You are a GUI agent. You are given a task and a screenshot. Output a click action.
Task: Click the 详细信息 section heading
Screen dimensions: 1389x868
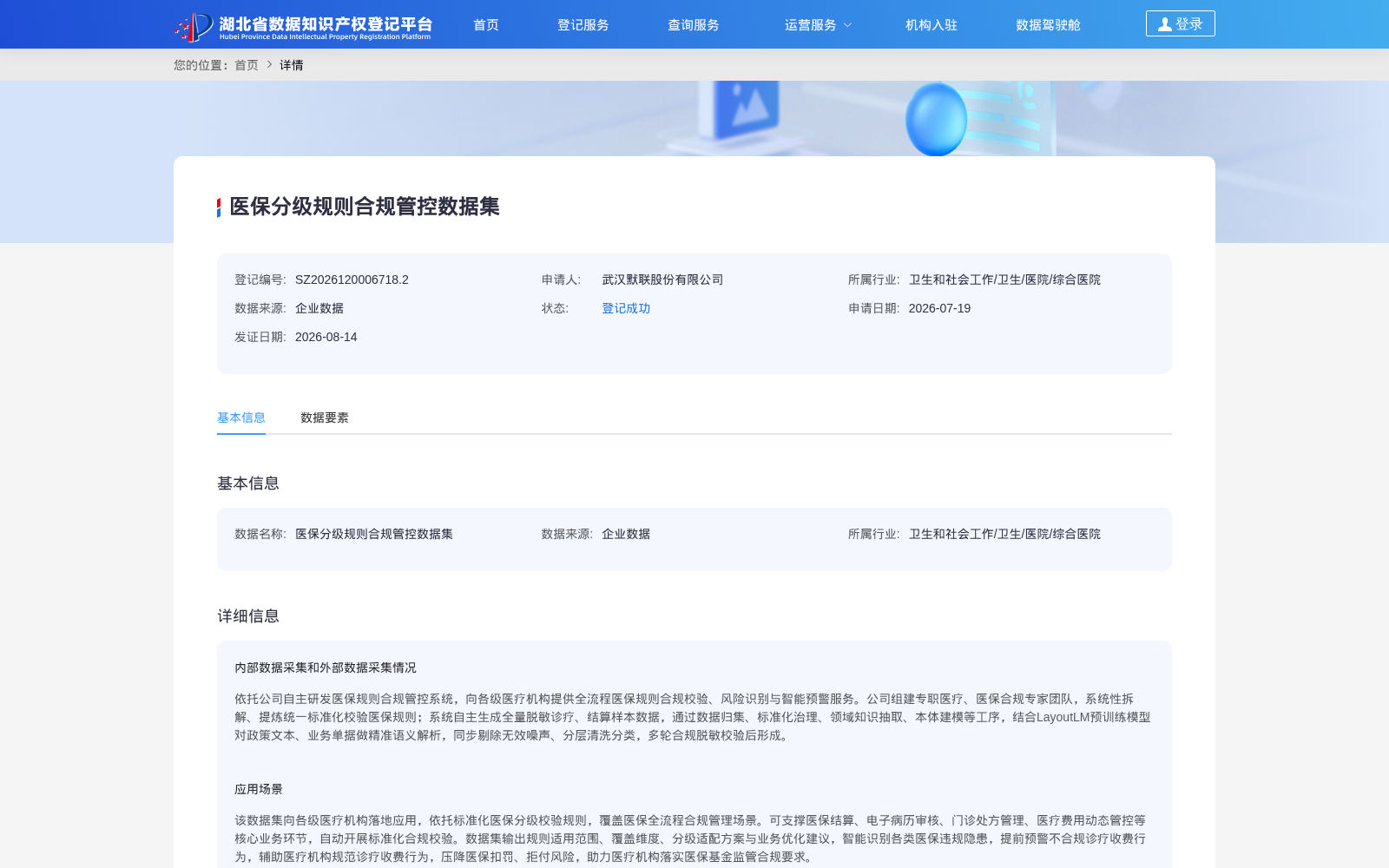click(x=248, y=616)
